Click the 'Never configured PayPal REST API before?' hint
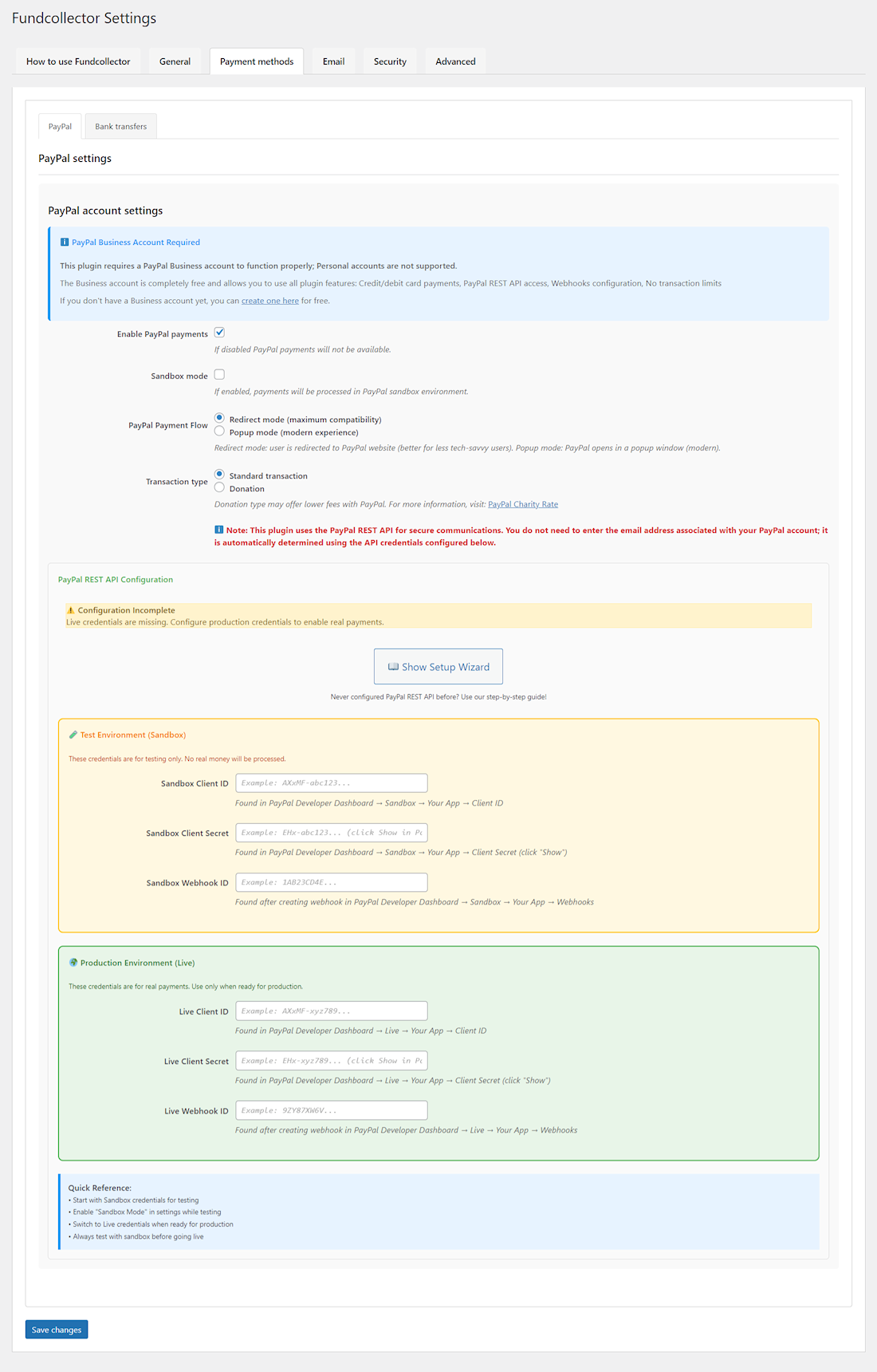Viewport: 877px width, 1372px height. click(438, 697)
